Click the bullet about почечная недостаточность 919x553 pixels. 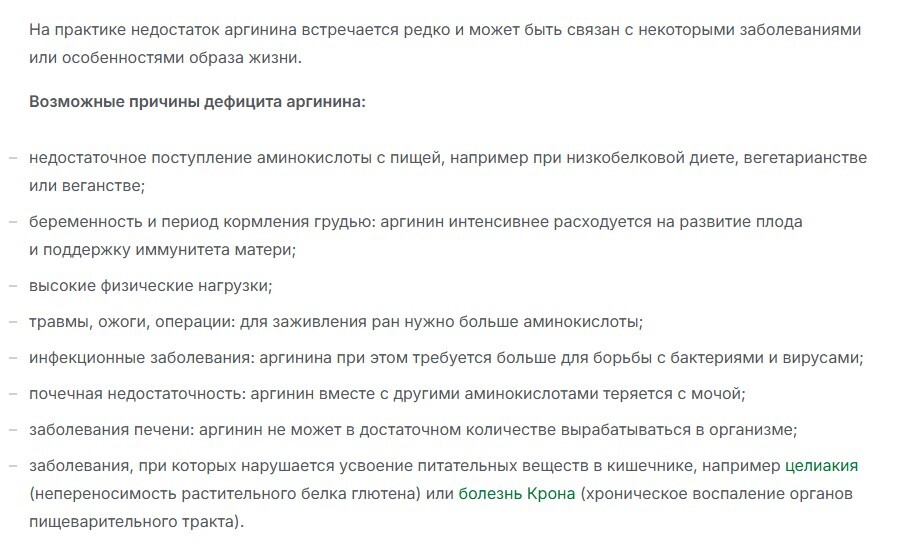pos(387,394)
